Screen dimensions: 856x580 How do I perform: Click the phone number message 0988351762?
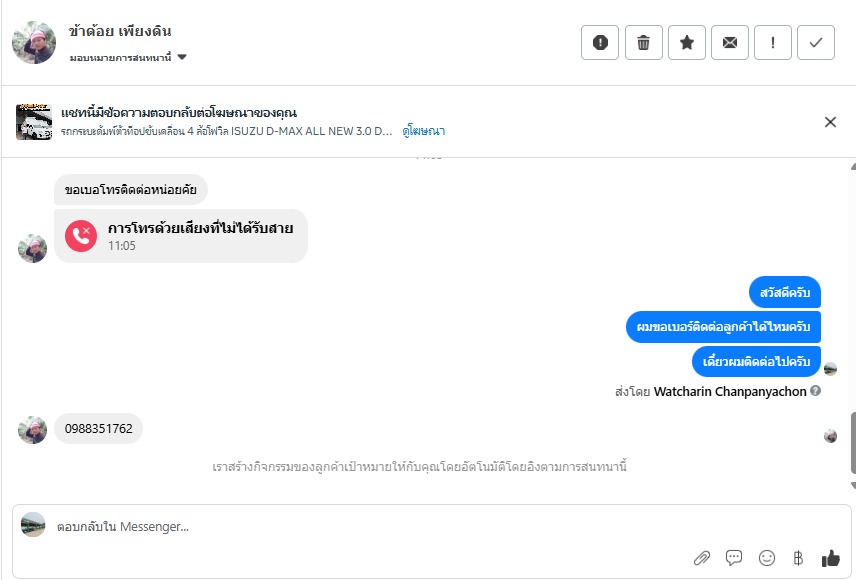[98, 429]
